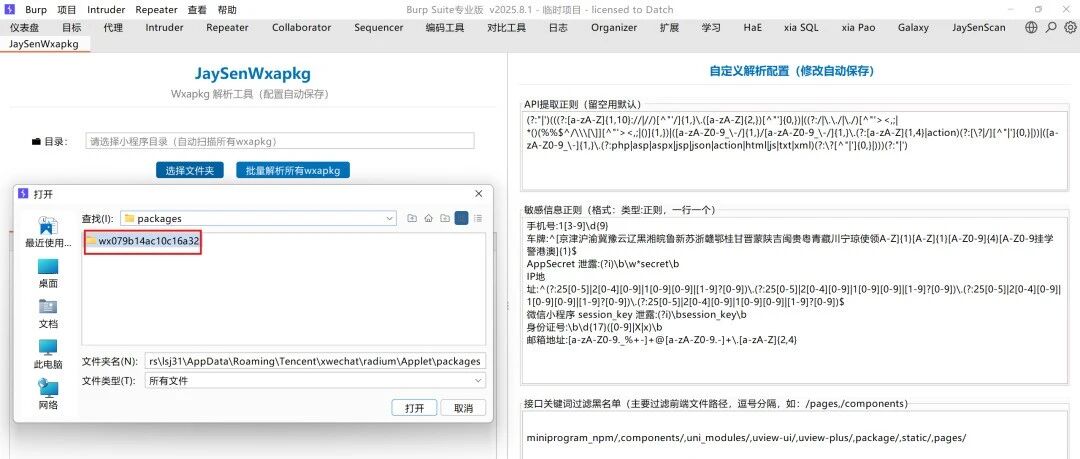Switch to 扩展 tab
Viewport: 1080px width, 459px height.
coord(669,28)
